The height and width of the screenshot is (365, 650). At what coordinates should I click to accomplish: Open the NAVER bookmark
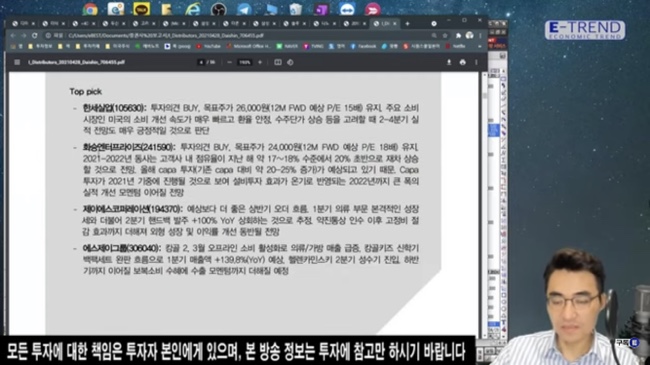[x=287, y=46]
